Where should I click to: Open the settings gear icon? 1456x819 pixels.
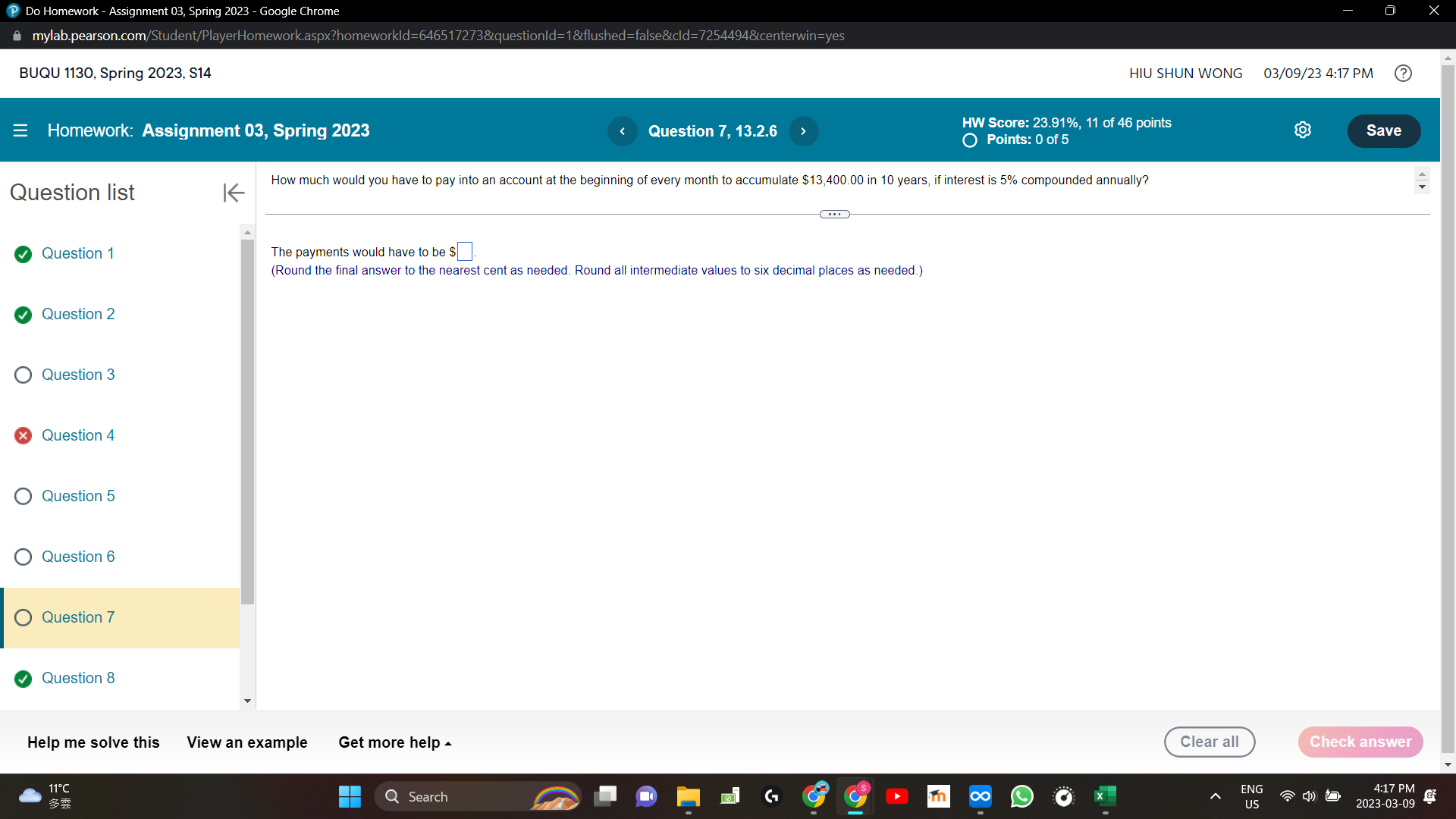click(1303, 130)
